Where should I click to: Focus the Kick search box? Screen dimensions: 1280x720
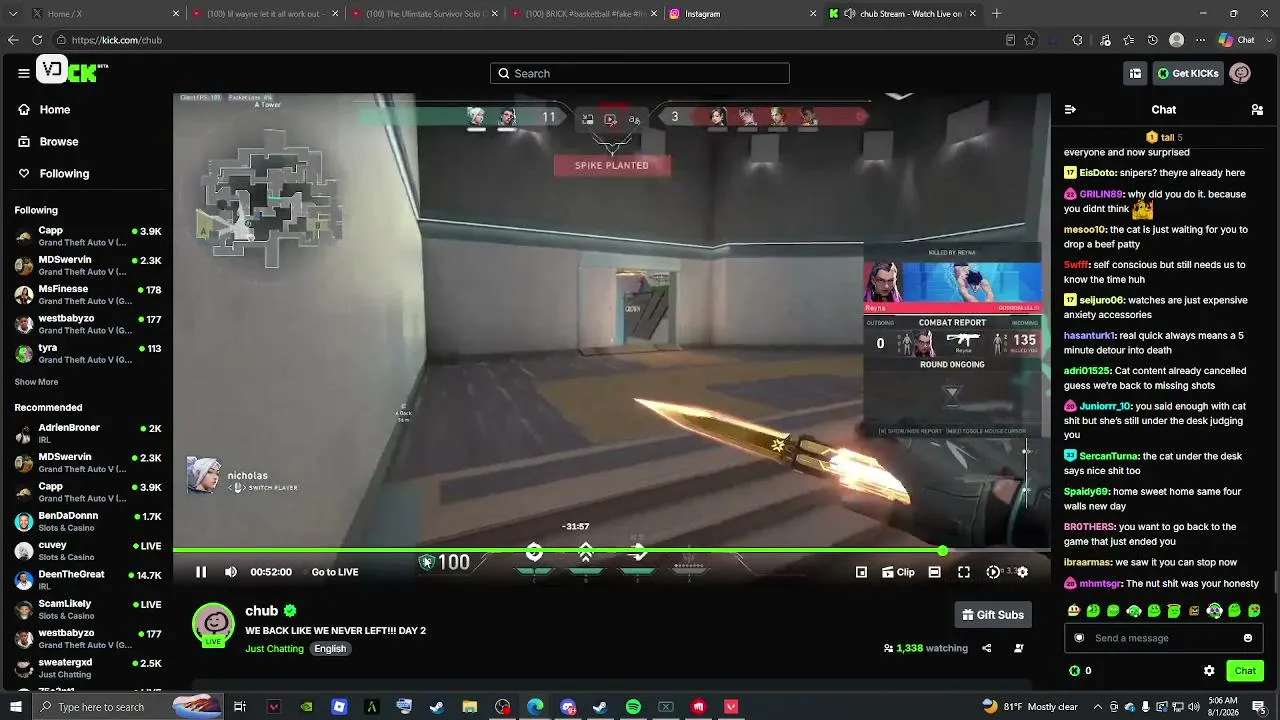(x=640, y=73)
